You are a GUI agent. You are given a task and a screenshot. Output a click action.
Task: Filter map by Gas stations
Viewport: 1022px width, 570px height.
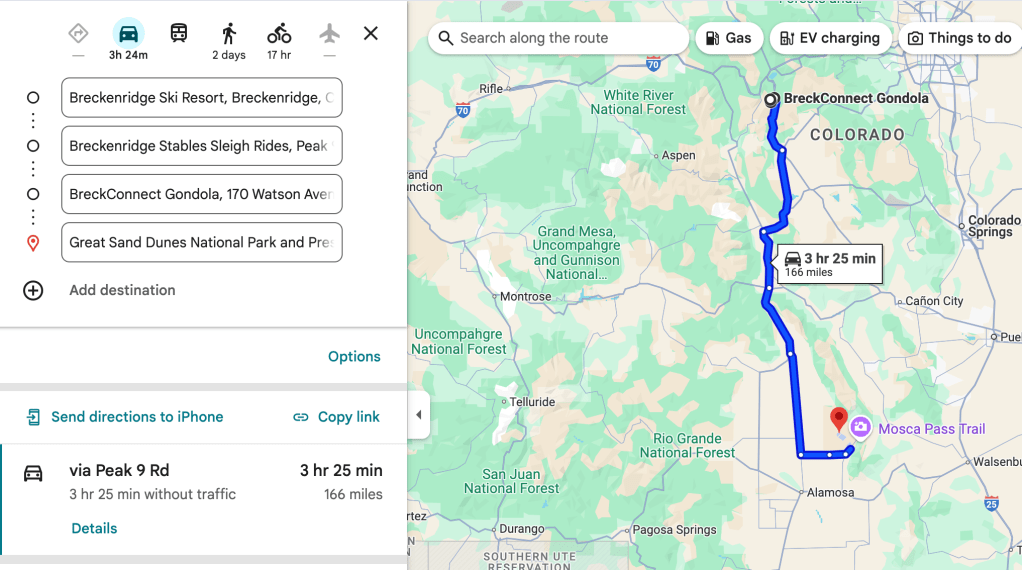pos(728,38)
